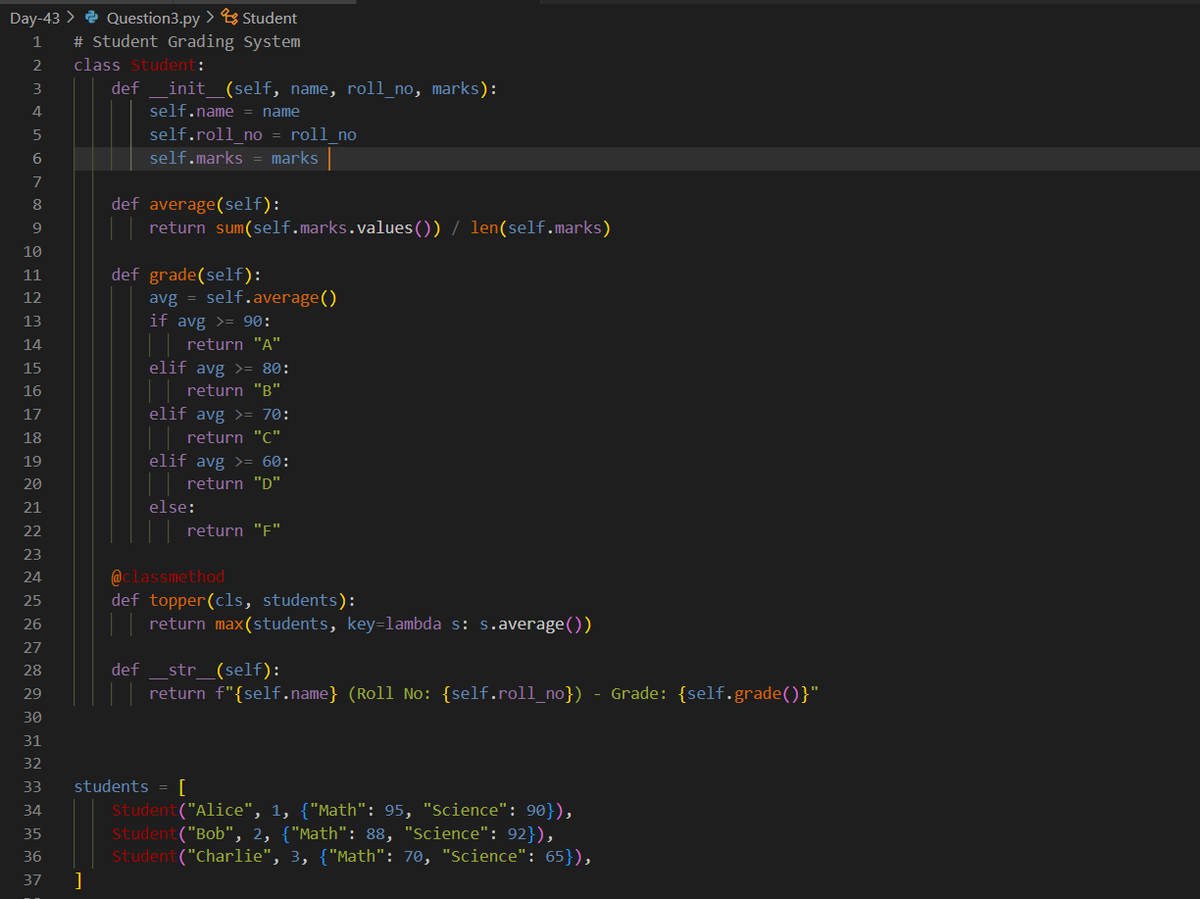
Task: Click 'return "F"' statement
Action: click(233, 531)
